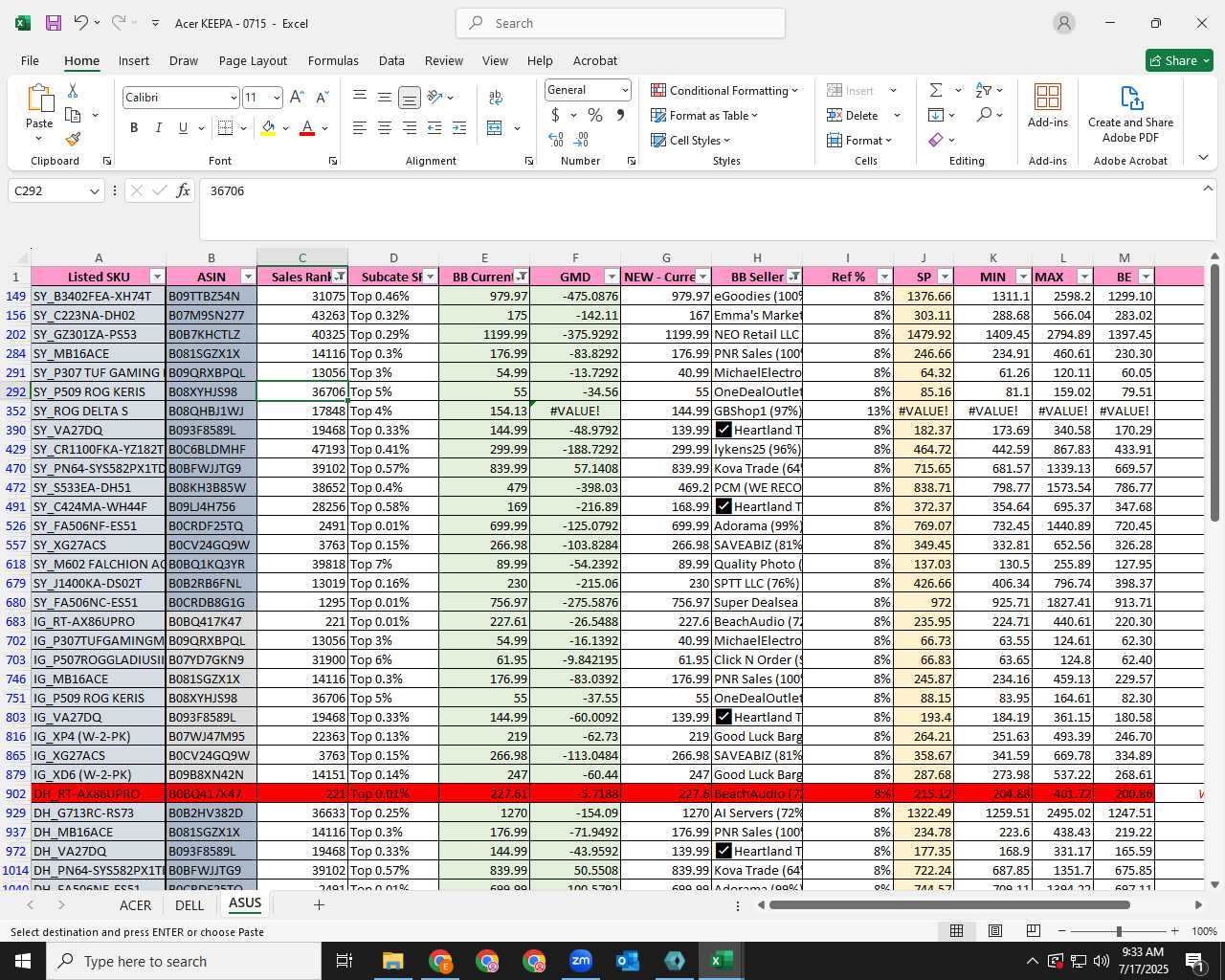Open filter dropdown on GMD column
The width and height of the screenshot is (1225, 980).
[612, 277]
